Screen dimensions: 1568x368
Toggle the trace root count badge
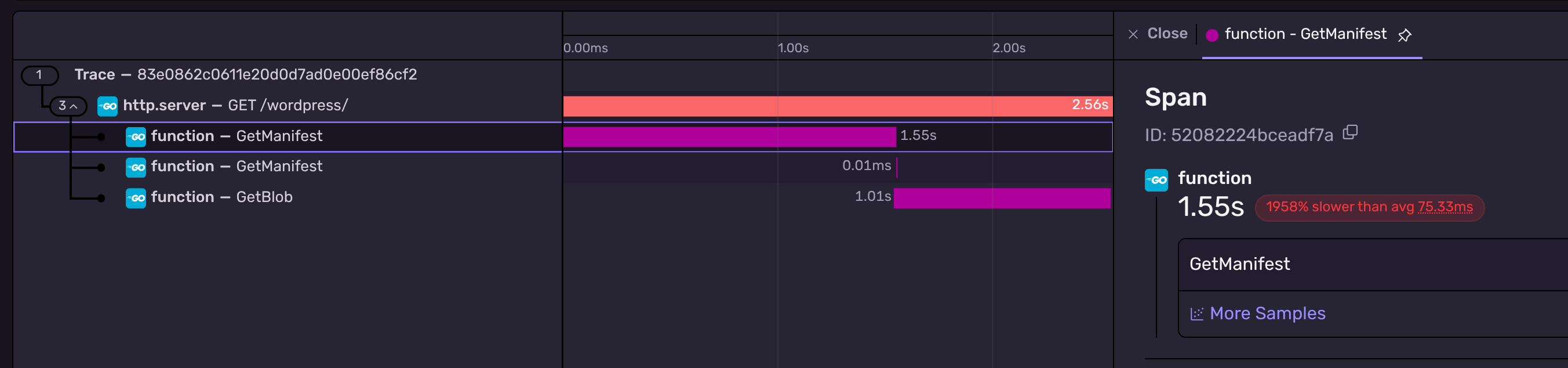point(39,75)
